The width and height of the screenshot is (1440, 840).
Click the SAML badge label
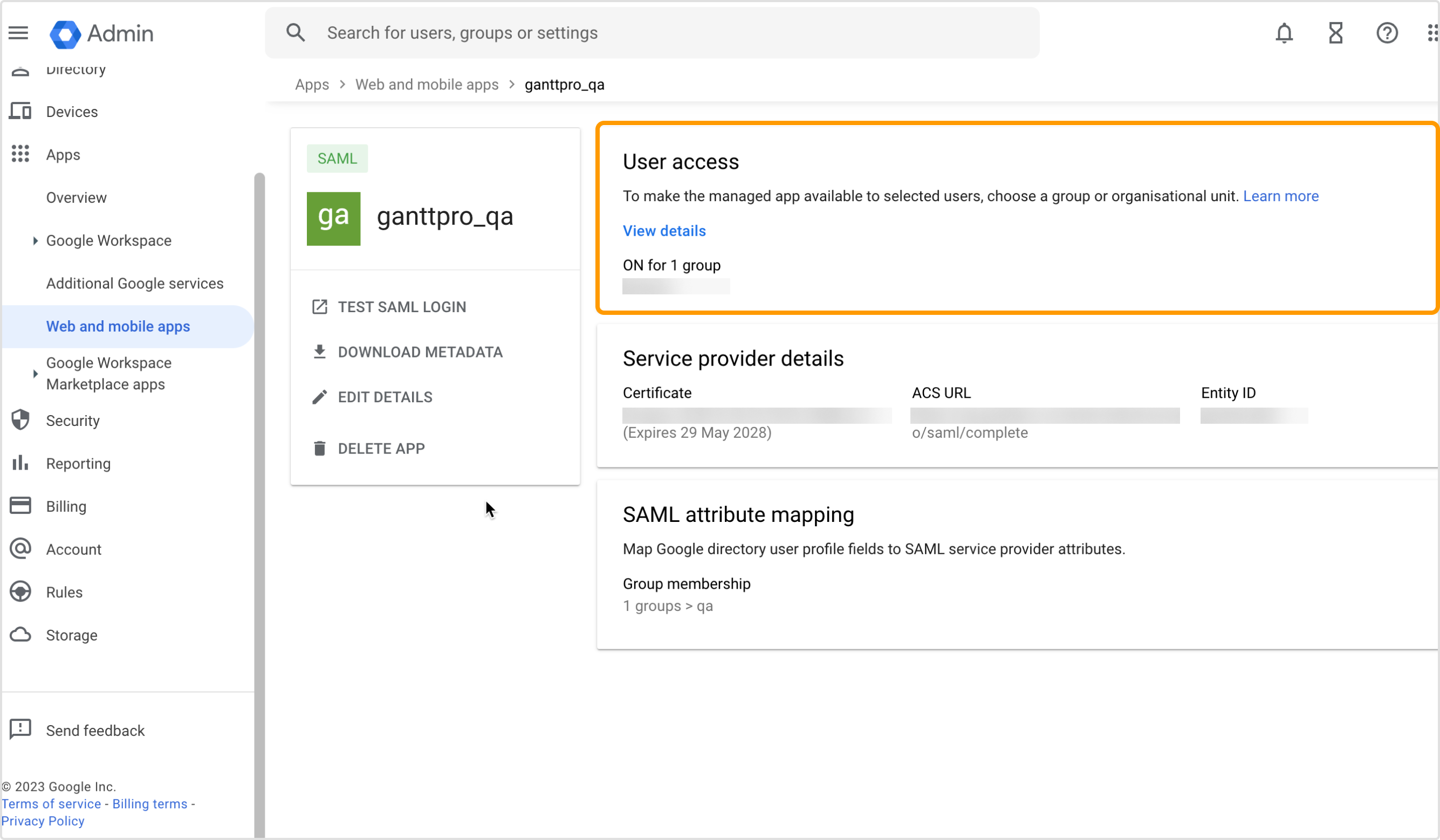click(337, 159)
